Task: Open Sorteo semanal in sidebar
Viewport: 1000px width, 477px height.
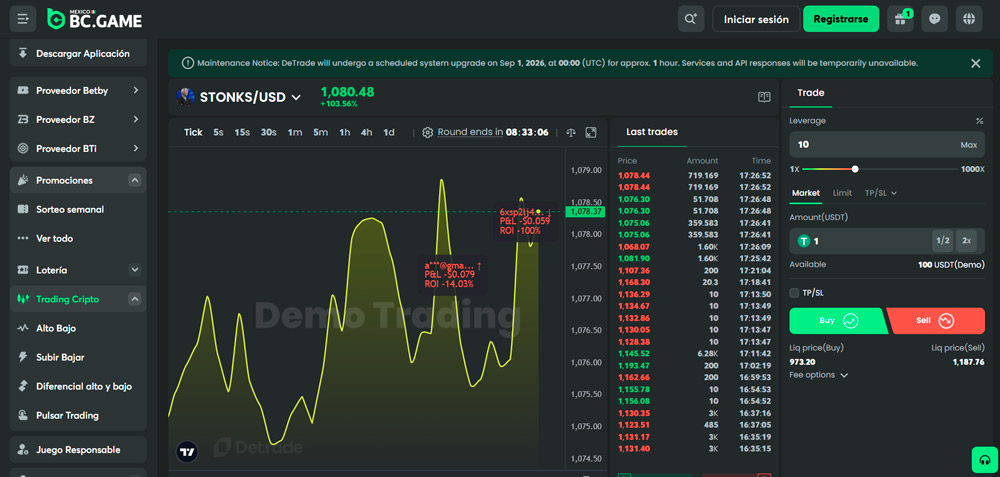Action: (x=78, y=209)
